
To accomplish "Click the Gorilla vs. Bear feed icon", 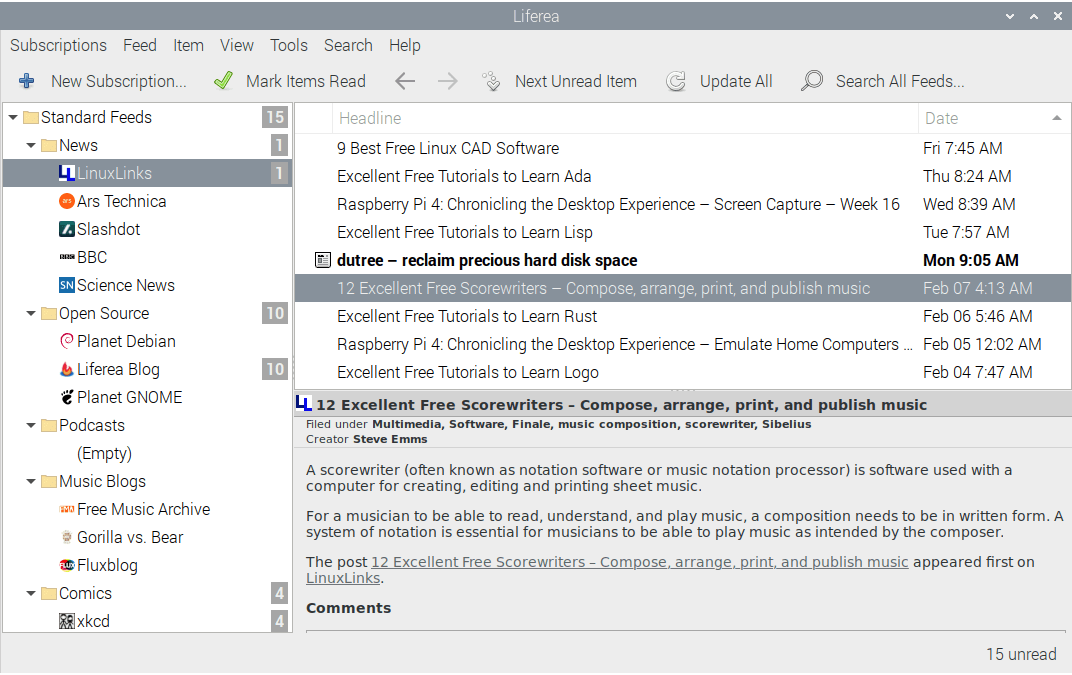I will click(x=66, y=538).
